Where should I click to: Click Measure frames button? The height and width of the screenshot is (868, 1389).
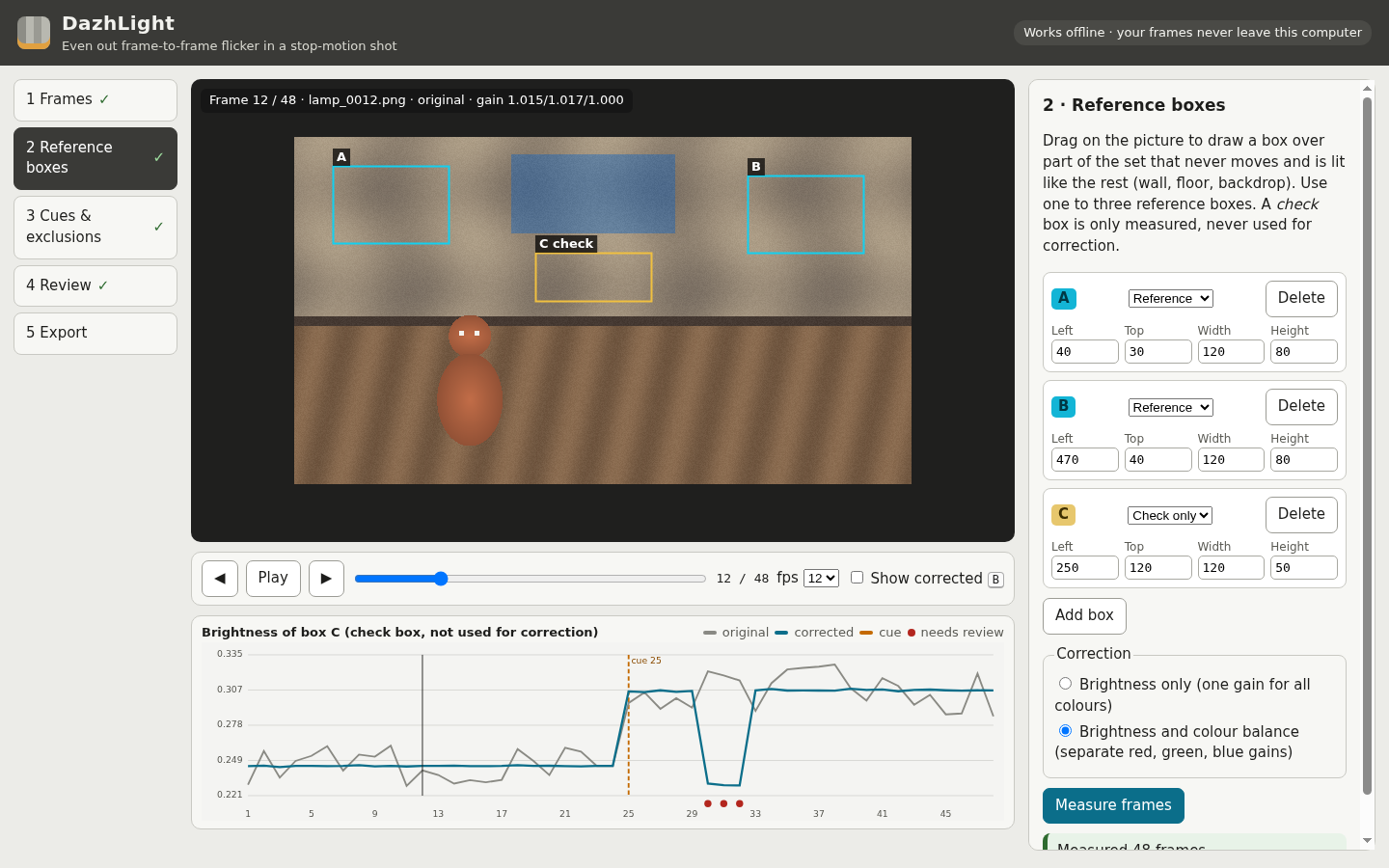[x=1113, y=805]
